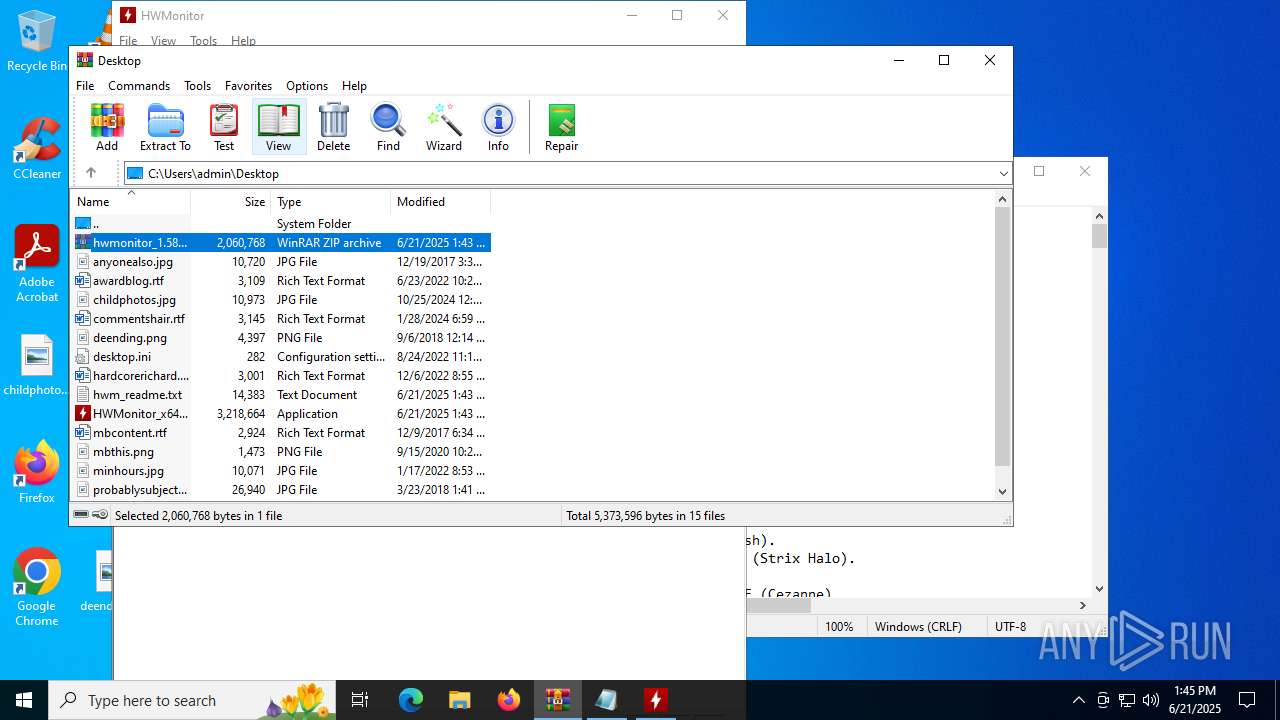Open the Commands menu
This screenshot has height=720, width=1280.
[x=139, y=86]
